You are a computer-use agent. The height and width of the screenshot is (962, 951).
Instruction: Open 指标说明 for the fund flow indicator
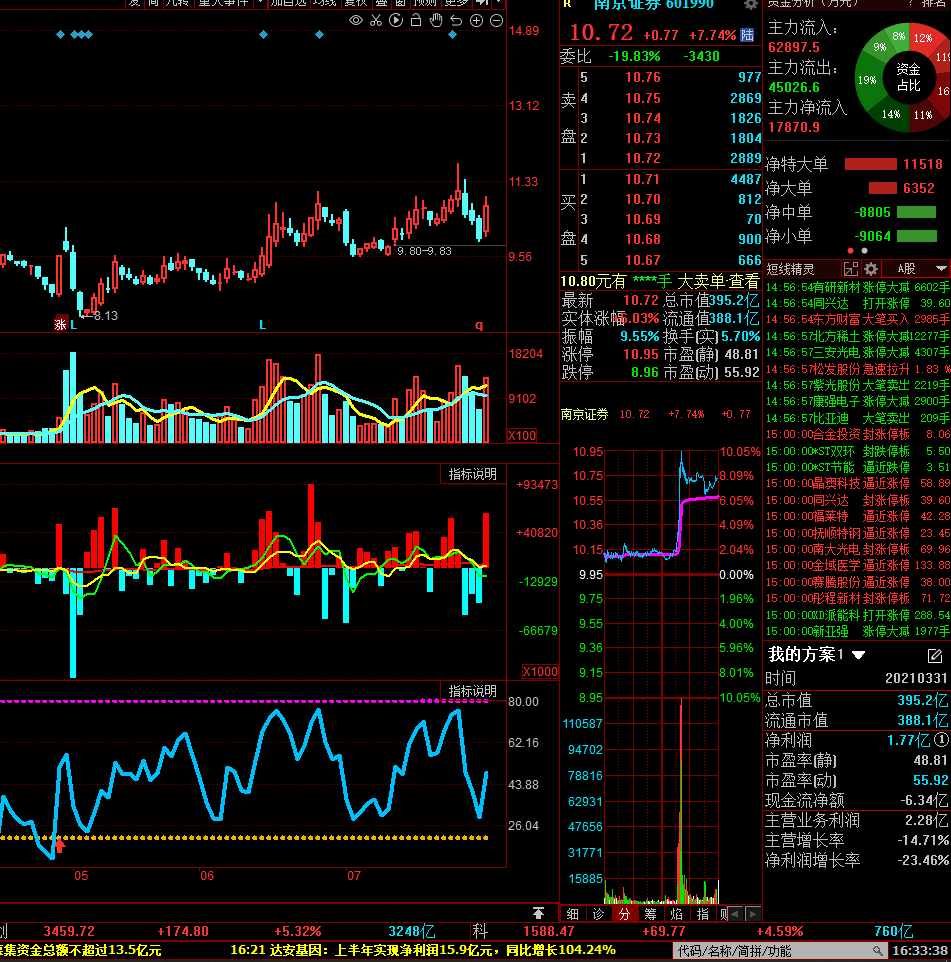coord(472,474)
